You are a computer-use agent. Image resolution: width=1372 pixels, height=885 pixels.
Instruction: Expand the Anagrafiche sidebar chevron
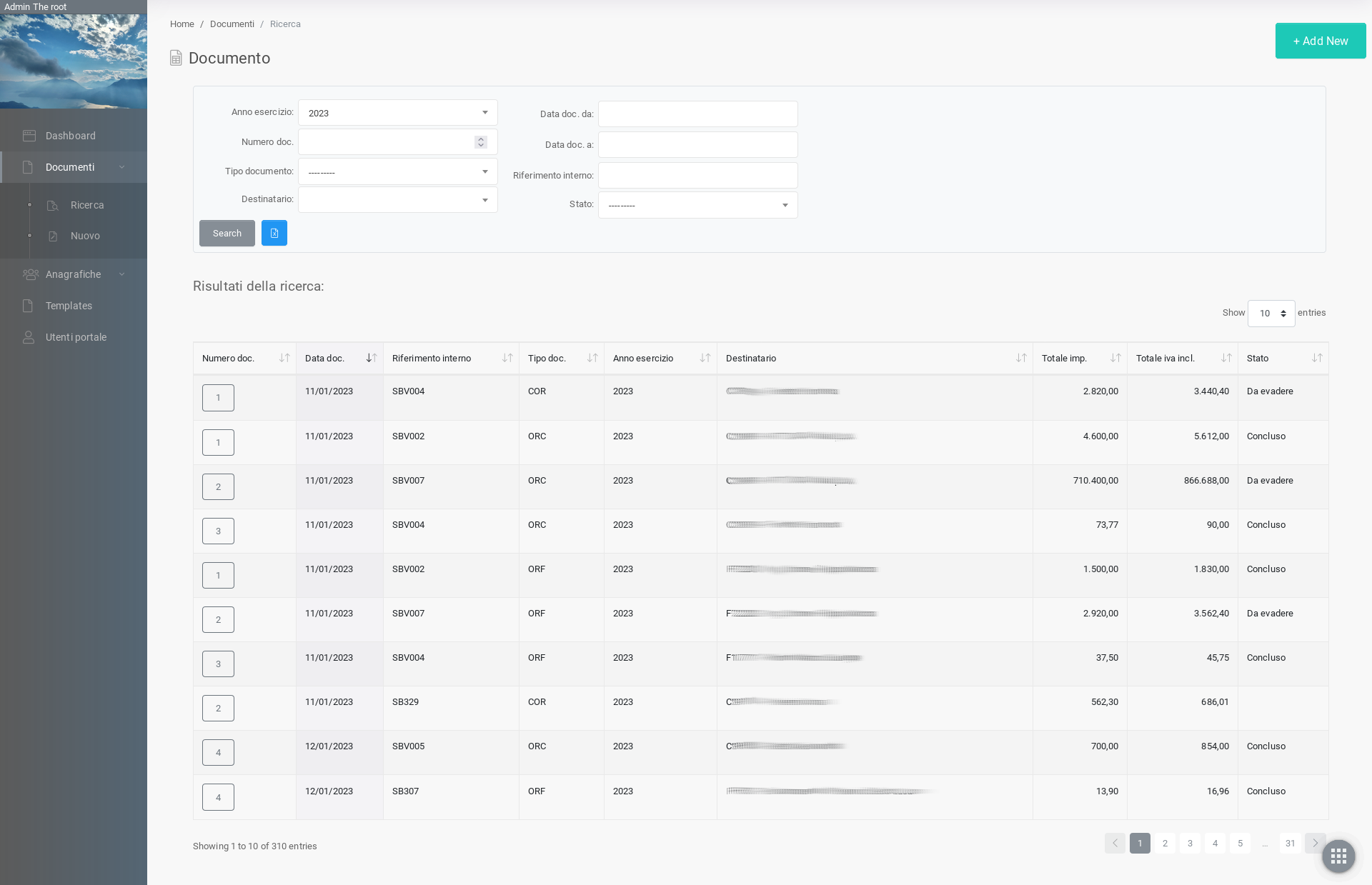pyautogui.click(x=121, y=274)
